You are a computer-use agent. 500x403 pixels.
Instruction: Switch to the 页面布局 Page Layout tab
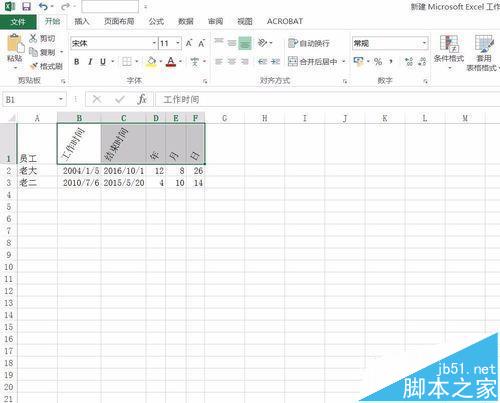119,21
